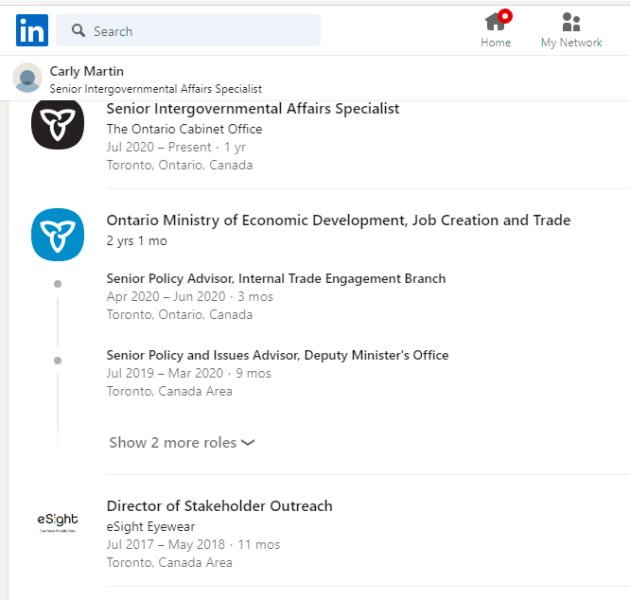Click the search magnifier icon
The image size is (630, 600).
coord(78,31)
